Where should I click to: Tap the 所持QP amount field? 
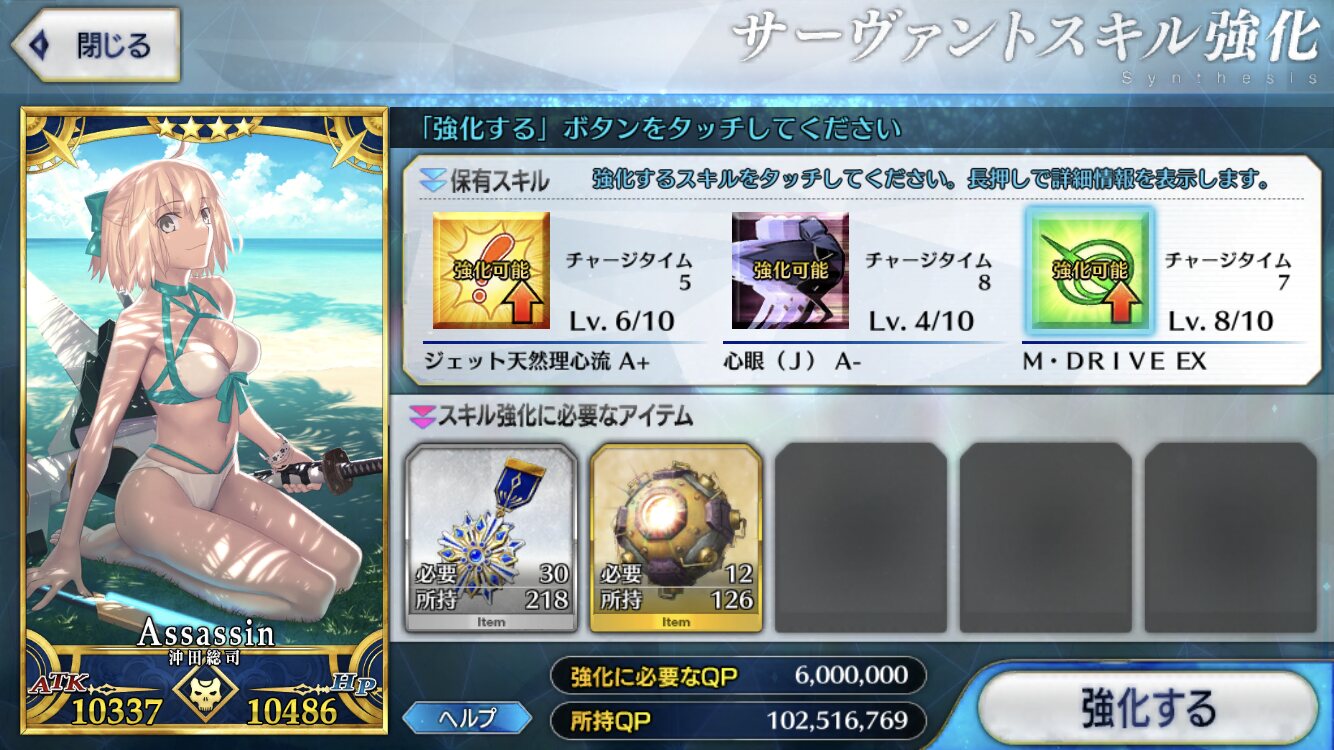(738, 720)
